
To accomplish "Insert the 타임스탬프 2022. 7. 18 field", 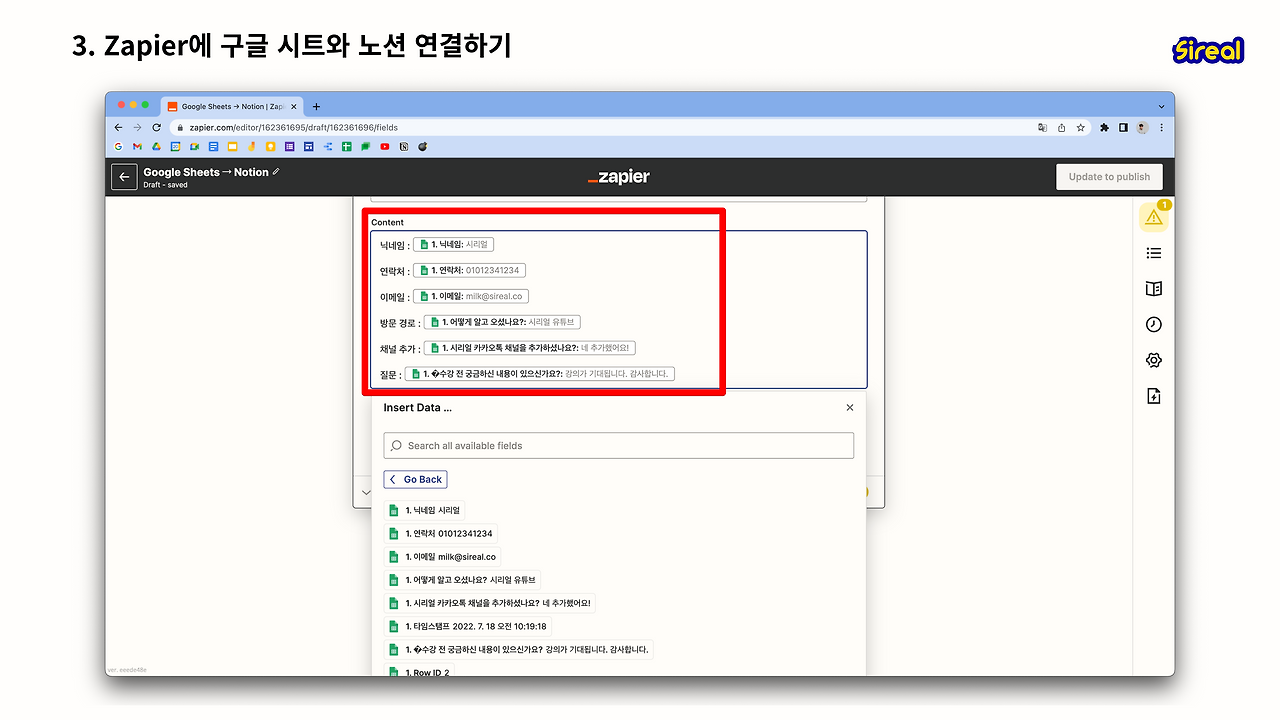I will (468, 626).
